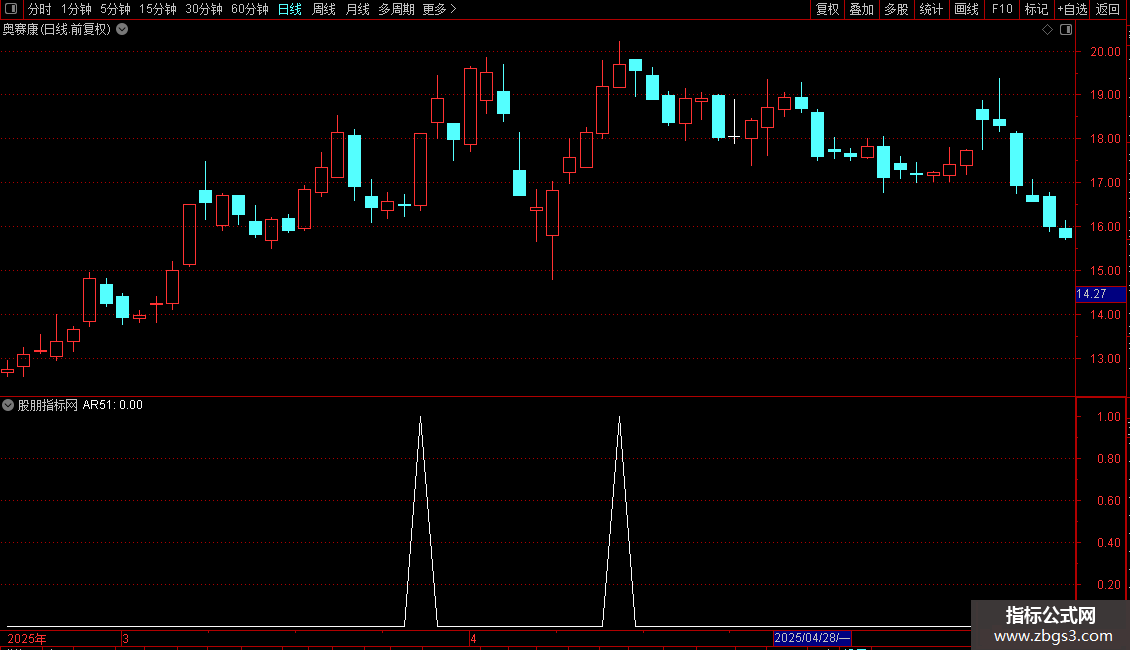Click the 复权 adjustment button
1130x650 pixels.
pyautogui.click(x=827, y=9)
